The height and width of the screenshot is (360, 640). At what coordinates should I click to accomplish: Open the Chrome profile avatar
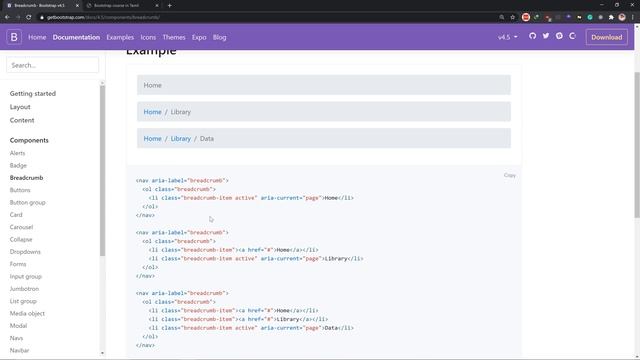pos(622,17)
